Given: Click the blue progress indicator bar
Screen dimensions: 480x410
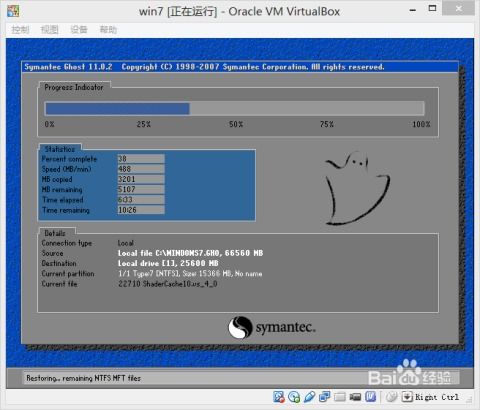Looking at the screenshot, I should tap(117, 109).
